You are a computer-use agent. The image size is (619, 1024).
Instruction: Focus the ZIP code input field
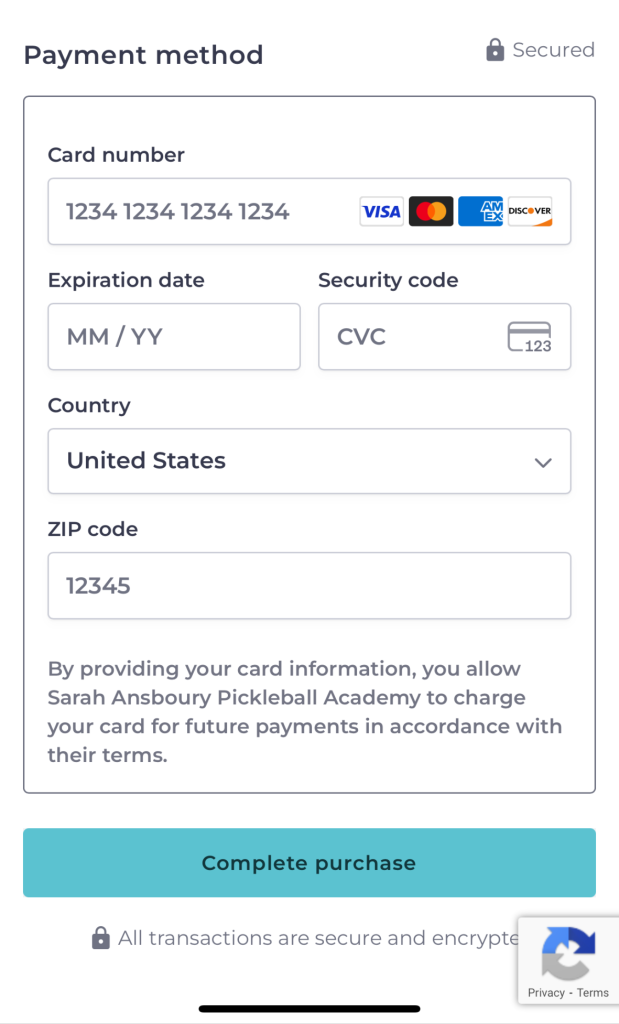[310, 586]
